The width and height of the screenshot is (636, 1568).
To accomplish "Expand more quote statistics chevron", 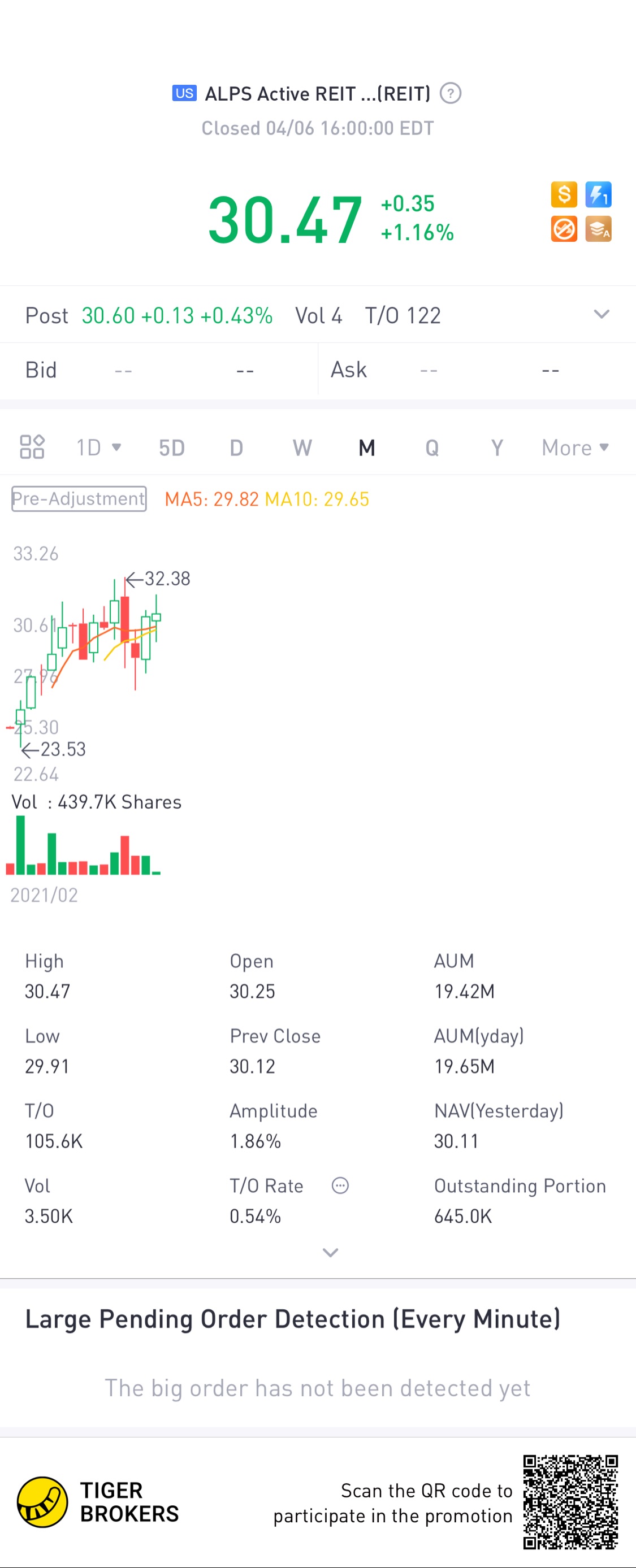I will (330, 1252).
